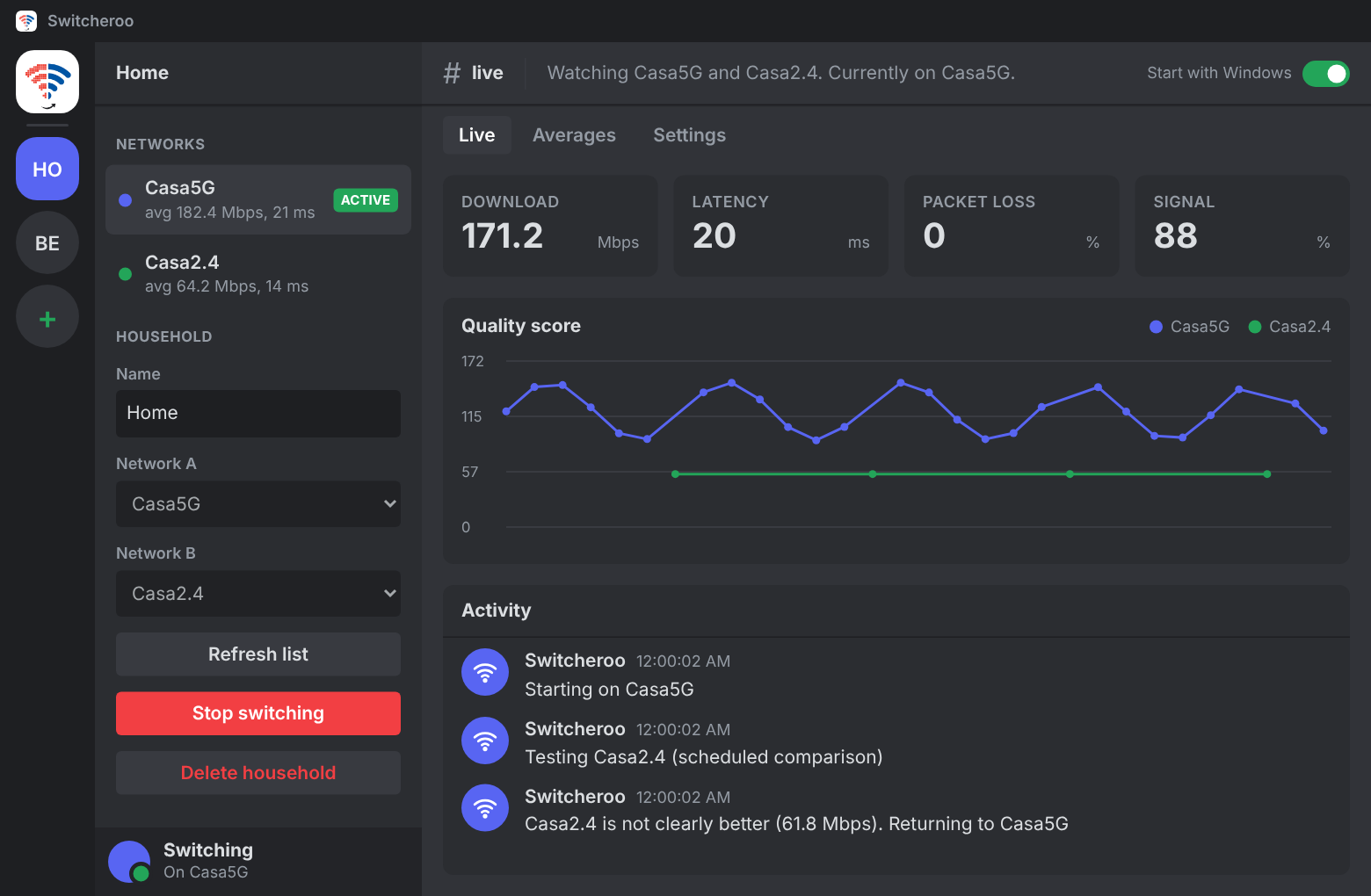Switch to the Live tab
Screen dimensions: 1371x896
point(477,135)
